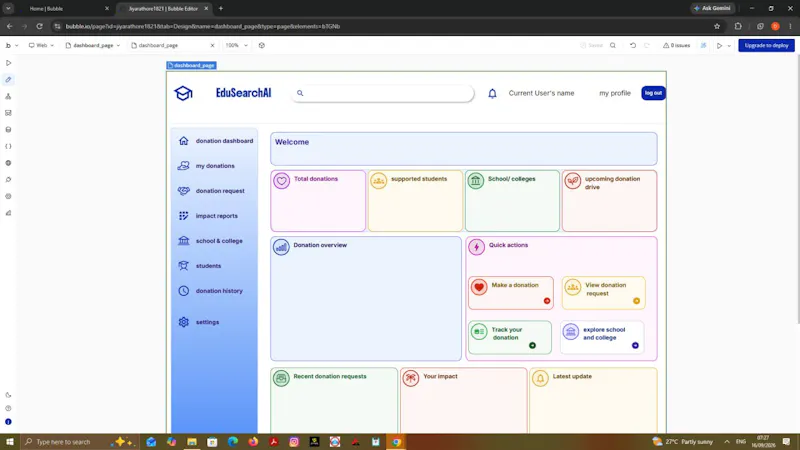
Task: Click the editor search magnifier icon
Action: coord(613,45)
